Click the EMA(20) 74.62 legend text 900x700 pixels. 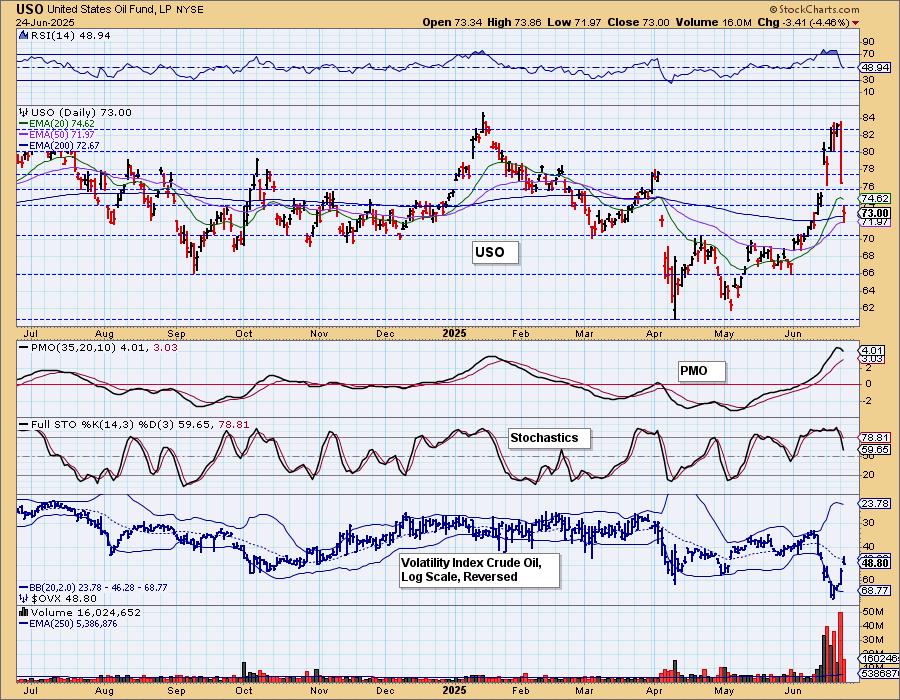click(63, 123)
